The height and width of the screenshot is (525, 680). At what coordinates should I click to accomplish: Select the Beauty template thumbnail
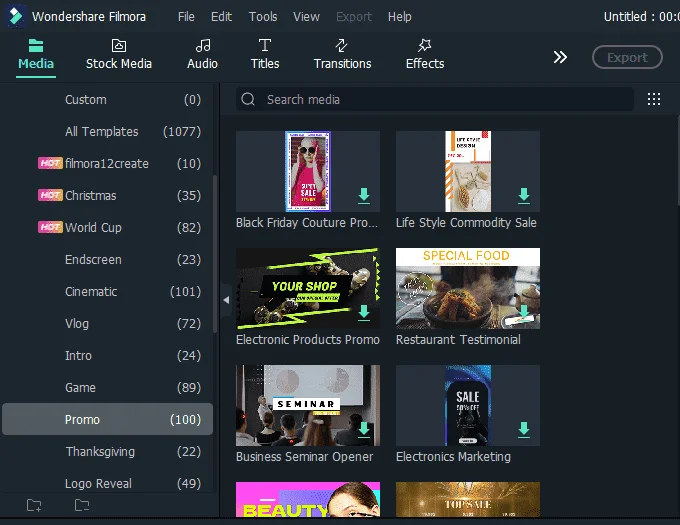pos(308,499)
